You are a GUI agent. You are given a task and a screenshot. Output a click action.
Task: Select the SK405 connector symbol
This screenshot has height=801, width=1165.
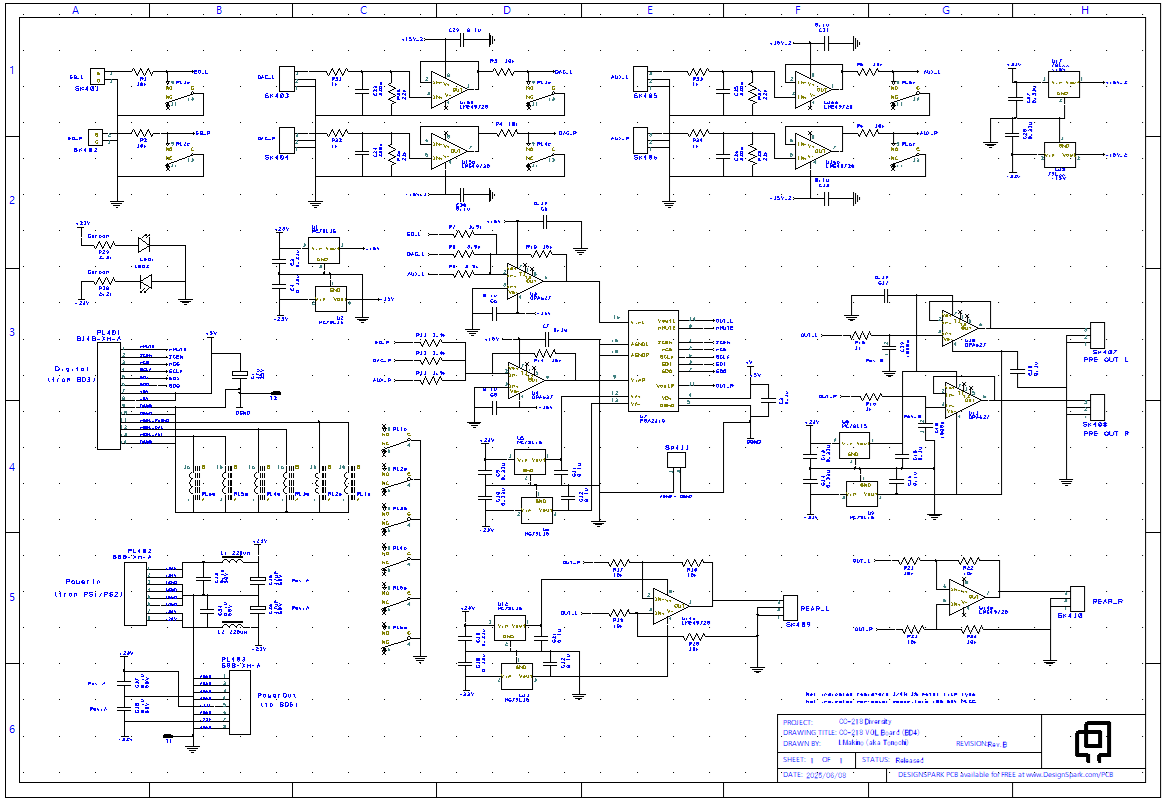640,79
